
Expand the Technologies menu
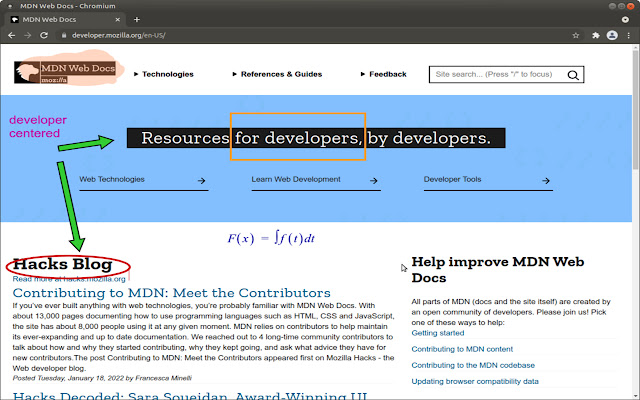click(164, 74)
